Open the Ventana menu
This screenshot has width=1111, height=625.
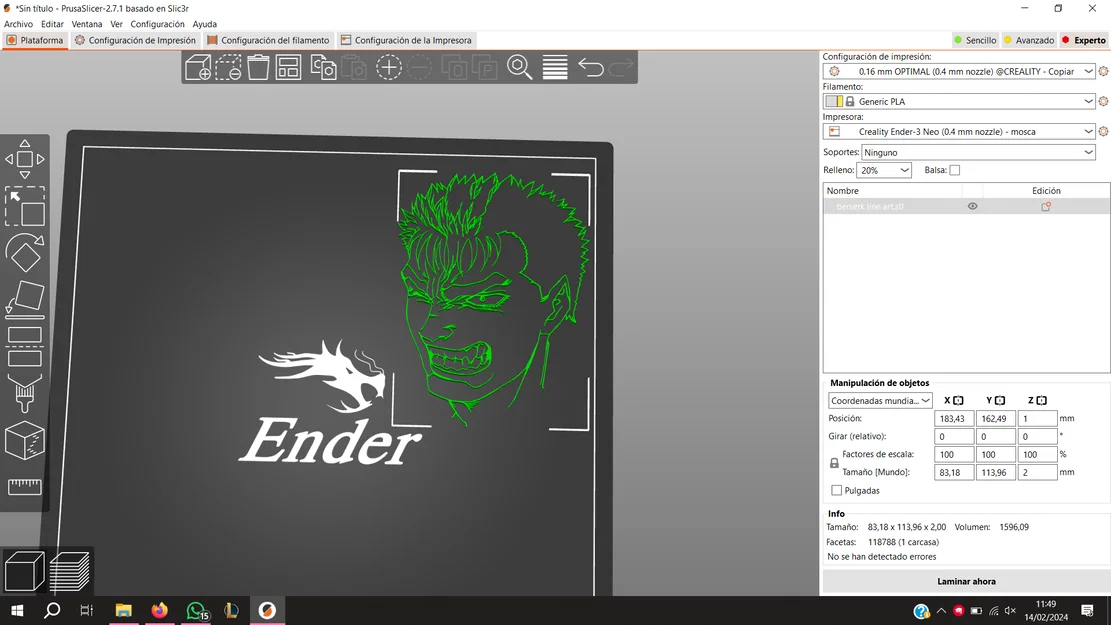86,24
